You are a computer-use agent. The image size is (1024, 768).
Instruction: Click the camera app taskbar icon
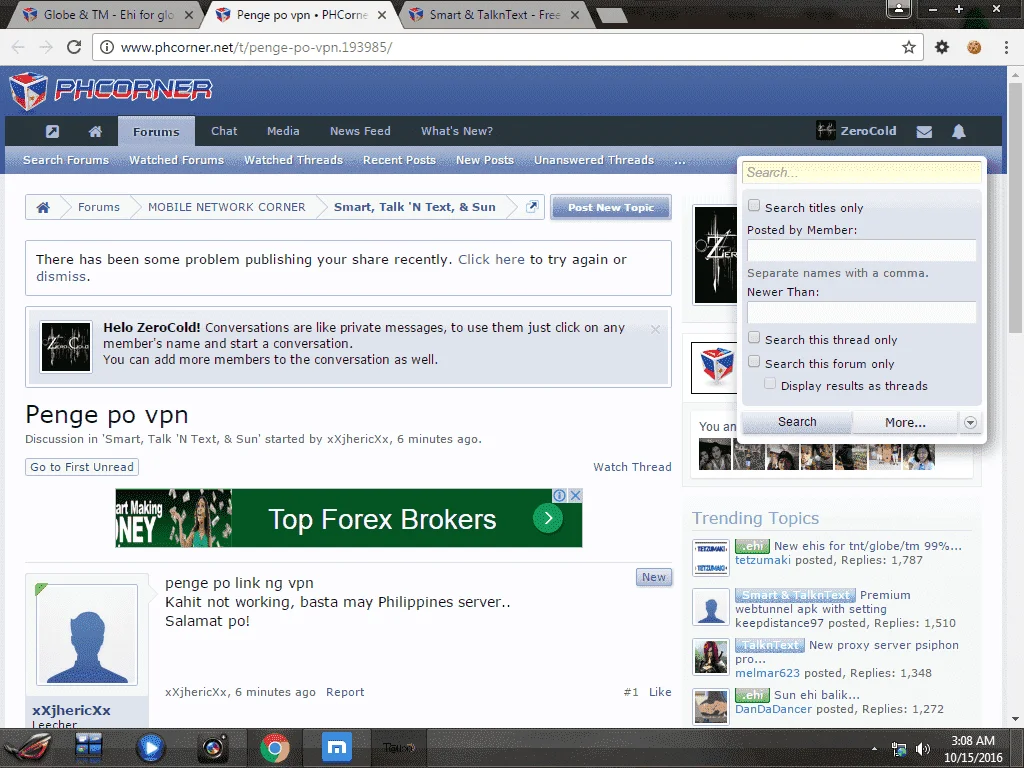pos(213,748)
